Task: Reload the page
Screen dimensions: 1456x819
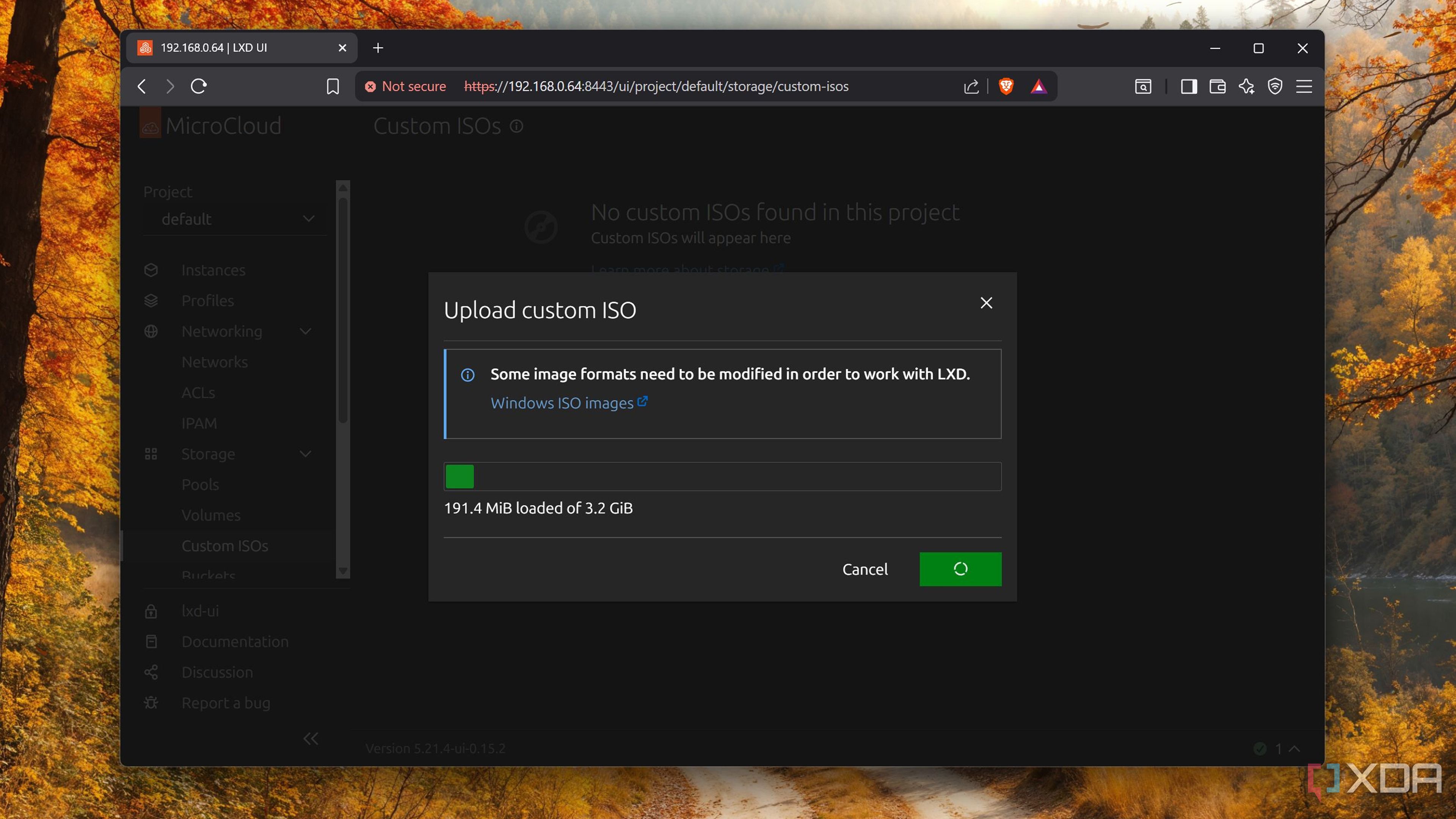Action: (199, 86)
